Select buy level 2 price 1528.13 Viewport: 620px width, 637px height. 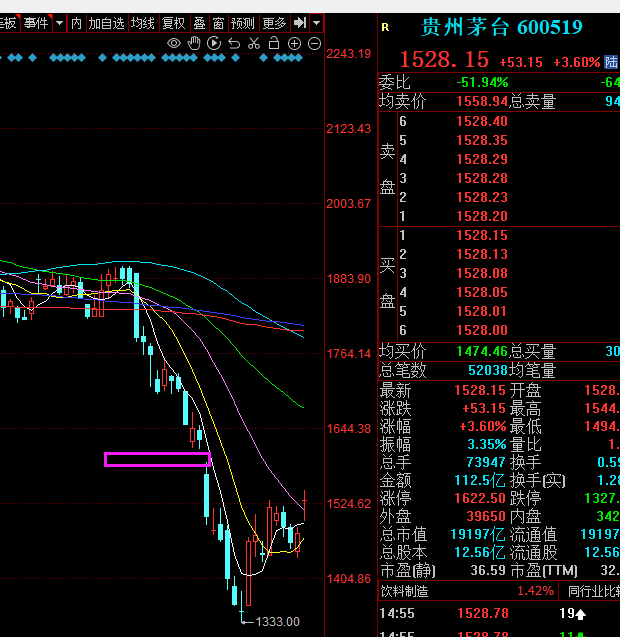482,254
